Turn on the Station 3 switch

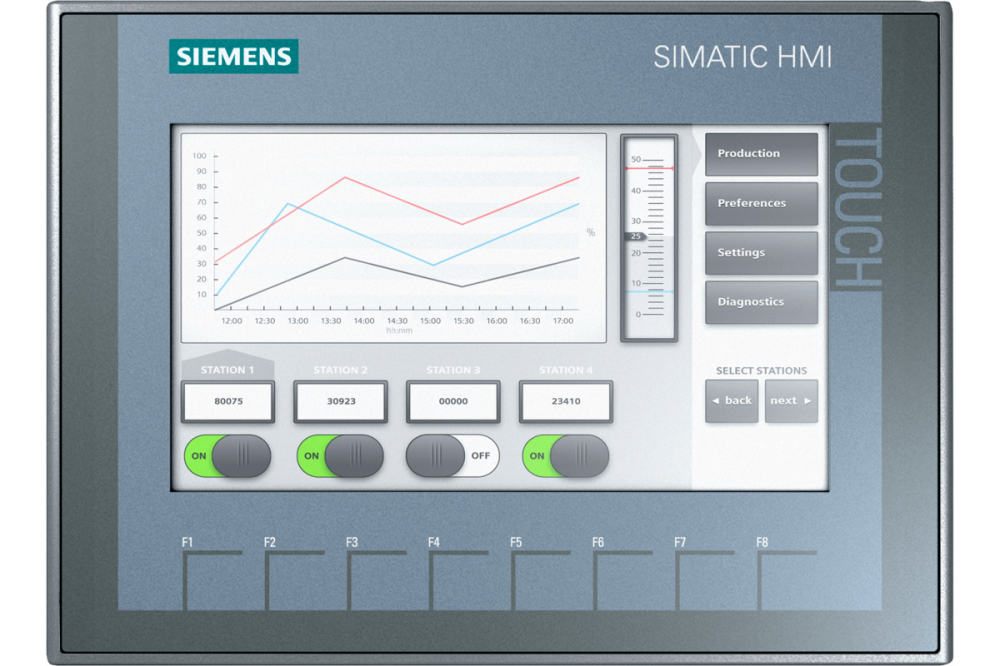pyautogui.click(x=452, y=456)
